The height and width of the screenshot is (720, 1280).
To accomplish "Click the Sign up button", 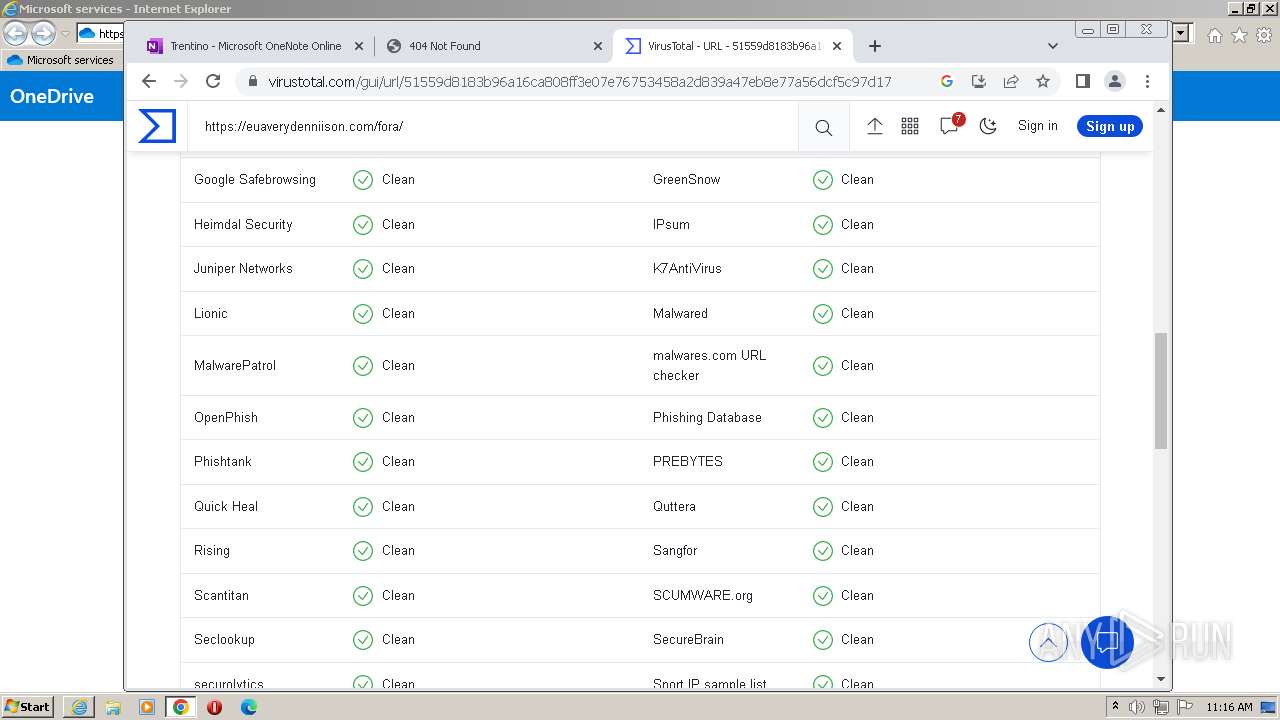I will pyautogui.click(x=1110, y=126).
